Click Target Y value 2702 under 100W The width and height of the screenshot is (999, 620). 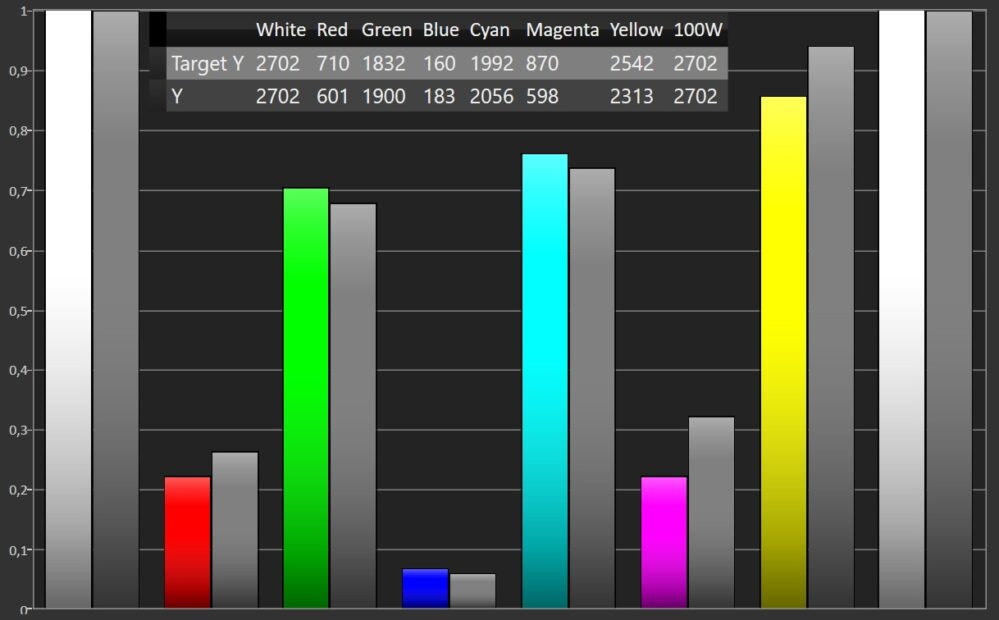pos(695,63)
